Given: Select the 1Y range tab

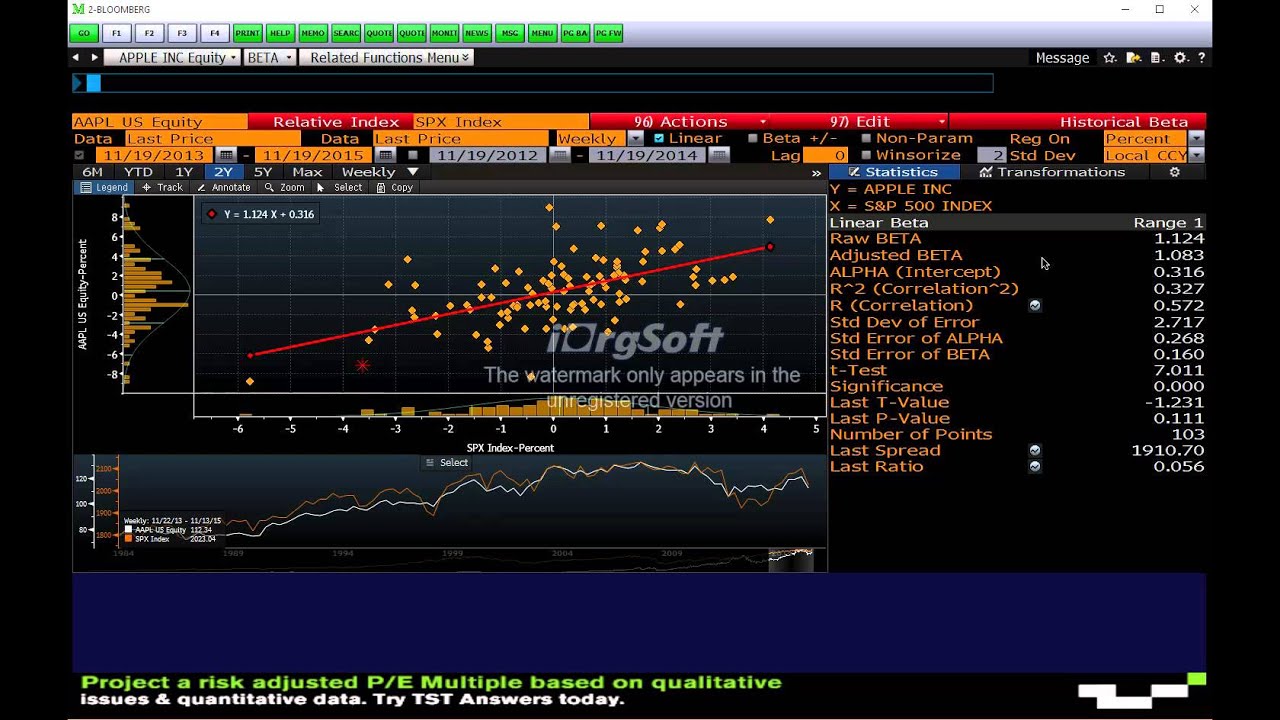Looking at the screenshot, I should pos(184,172).
